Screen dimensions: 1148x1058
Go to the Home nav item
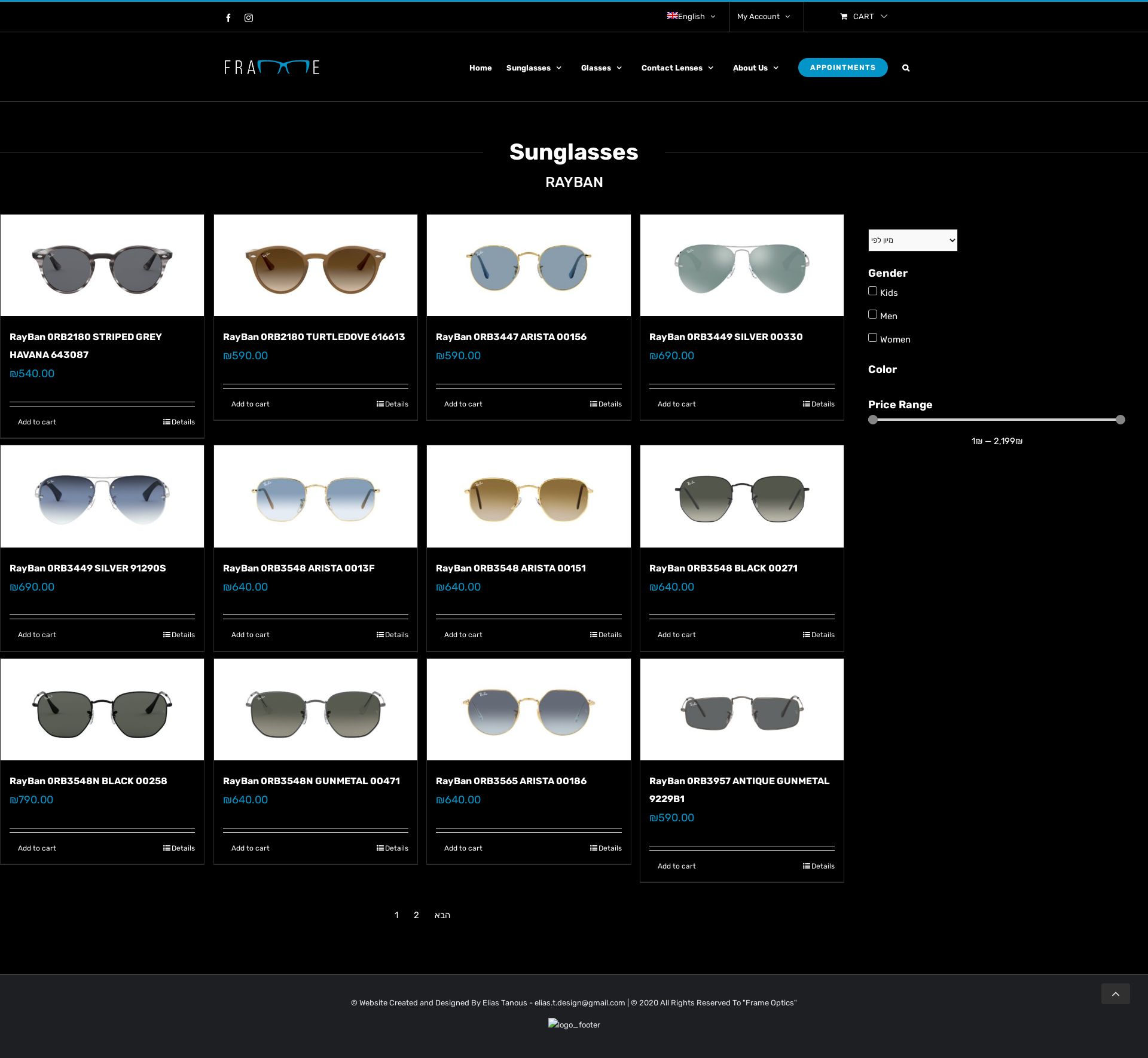pyautogui.click(x=481, y=68)
